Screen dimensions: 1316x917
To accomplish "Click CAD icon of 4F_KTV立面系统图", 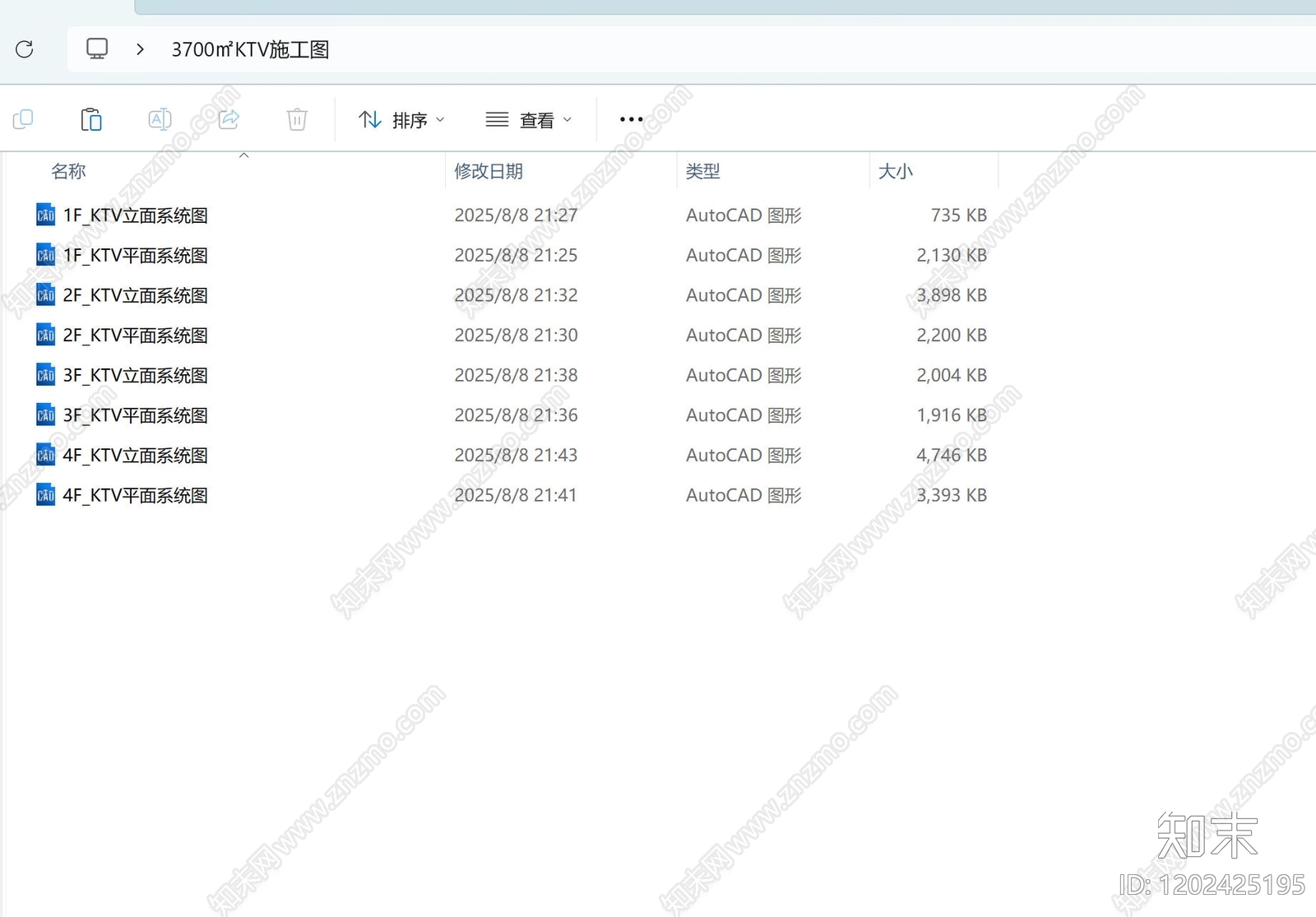I will pos(46,455).
